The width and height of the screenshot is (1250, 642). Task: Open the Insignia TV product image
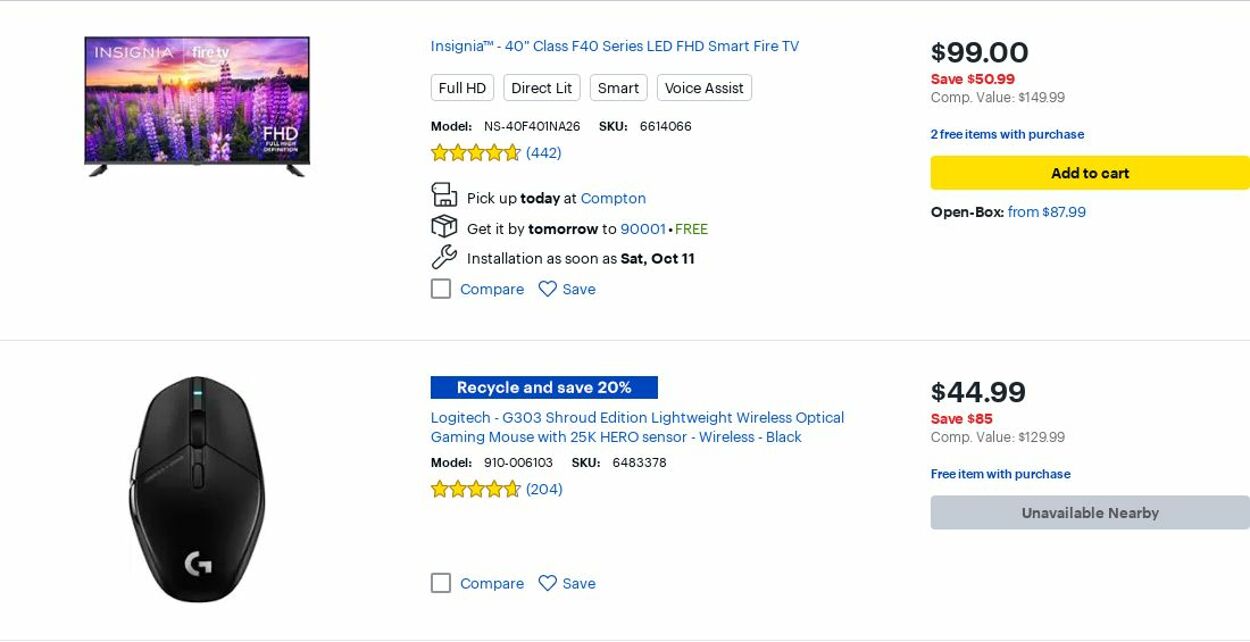tap(197, 107)
